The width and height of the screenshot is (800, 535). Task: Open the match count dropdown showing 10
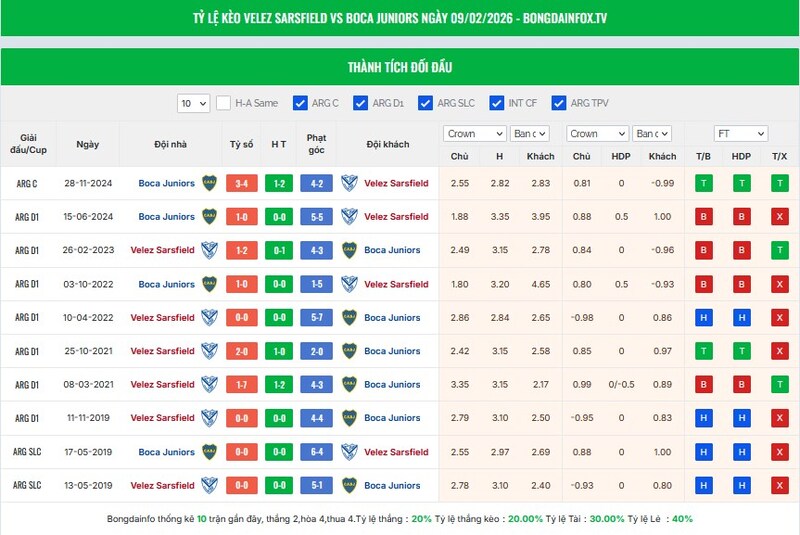click(x=193, y=103)
